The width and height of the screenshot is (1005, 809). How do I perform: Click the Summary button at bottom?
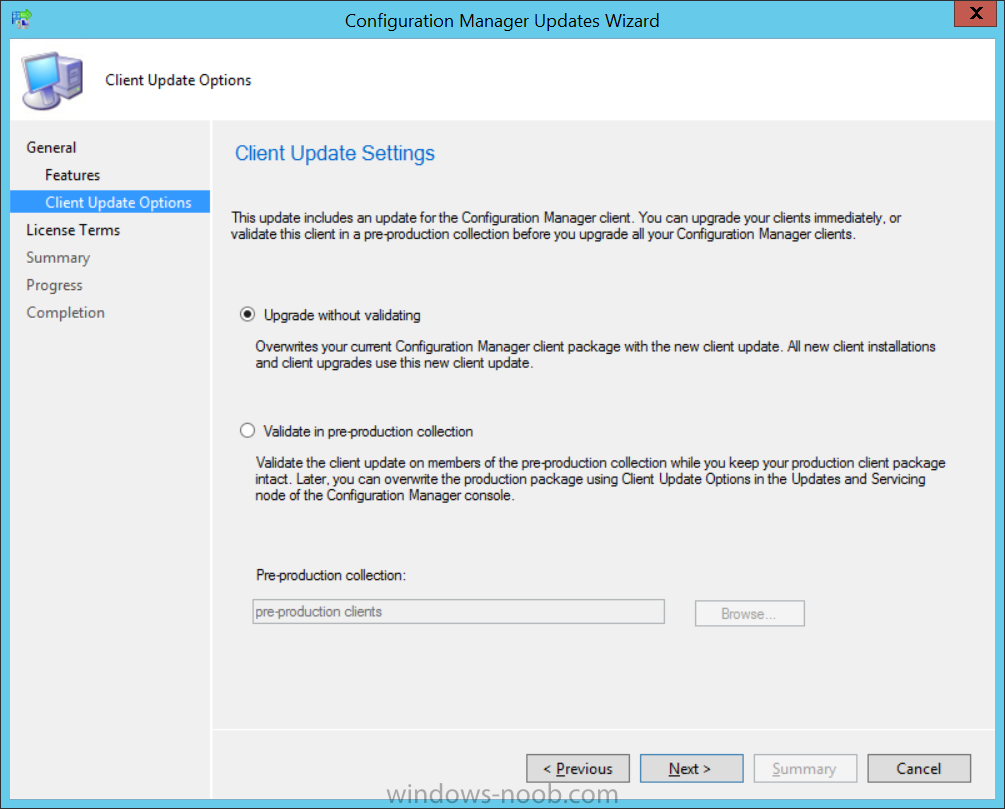point(805,768)
